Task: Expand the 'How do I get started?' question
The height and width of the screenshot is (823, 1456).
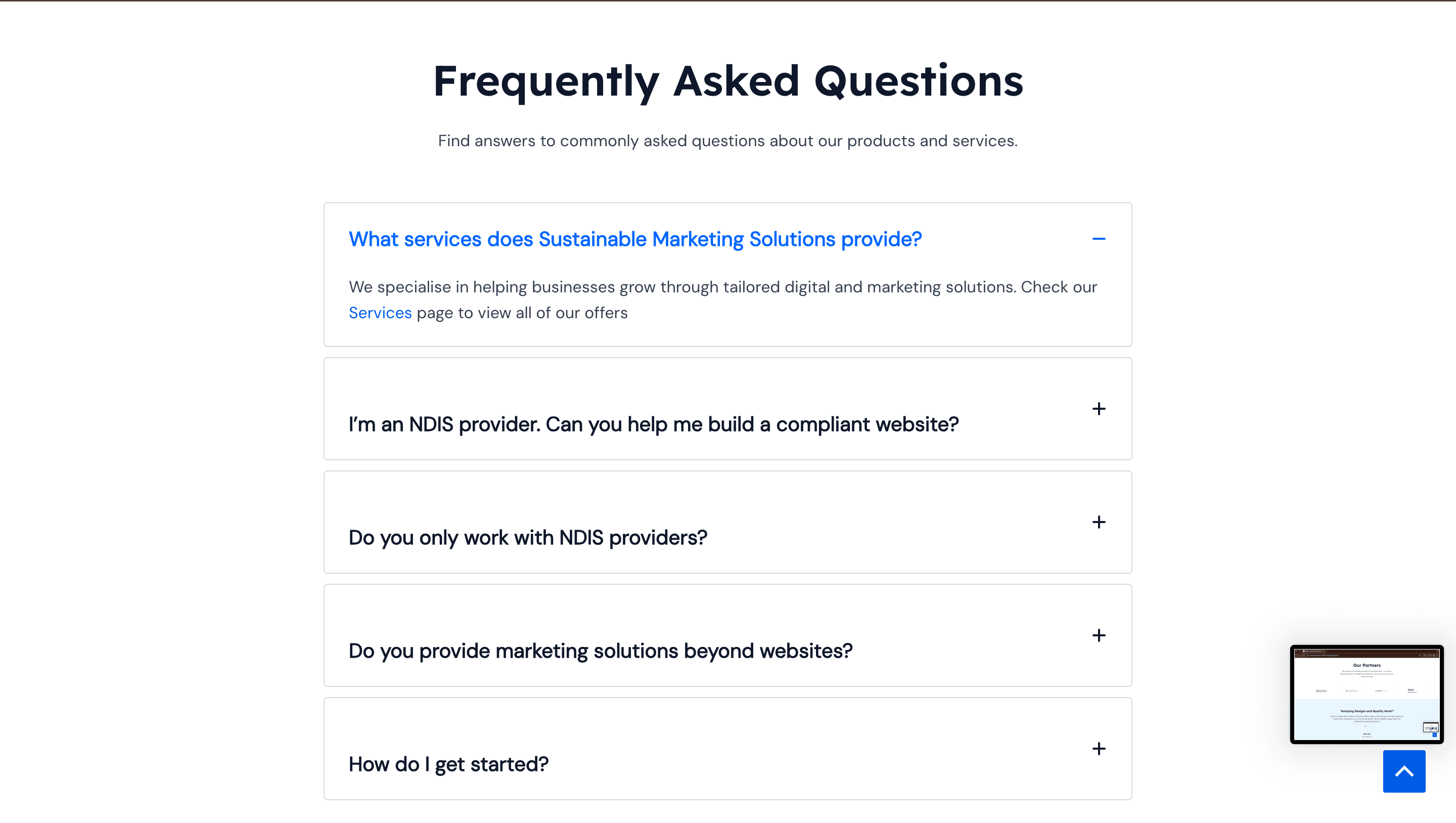Action: [x=448, y=764]
